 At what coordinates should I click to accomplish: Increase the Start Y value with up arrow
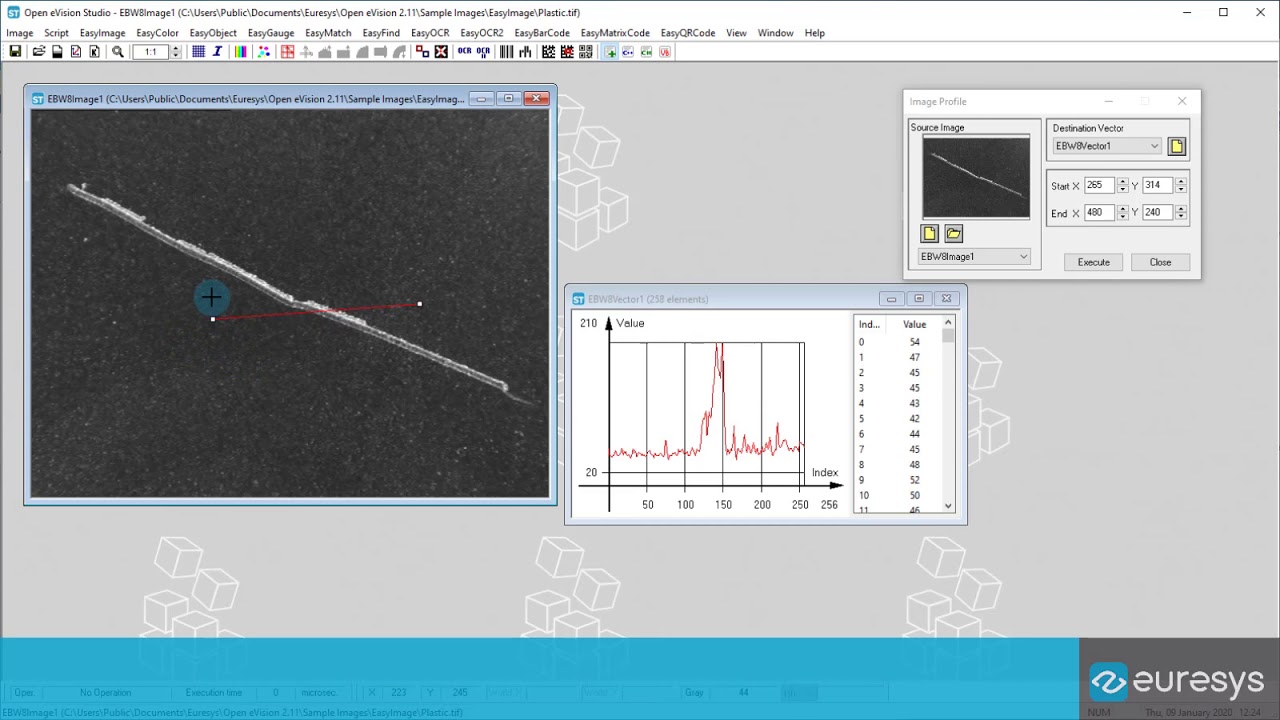1181,182
